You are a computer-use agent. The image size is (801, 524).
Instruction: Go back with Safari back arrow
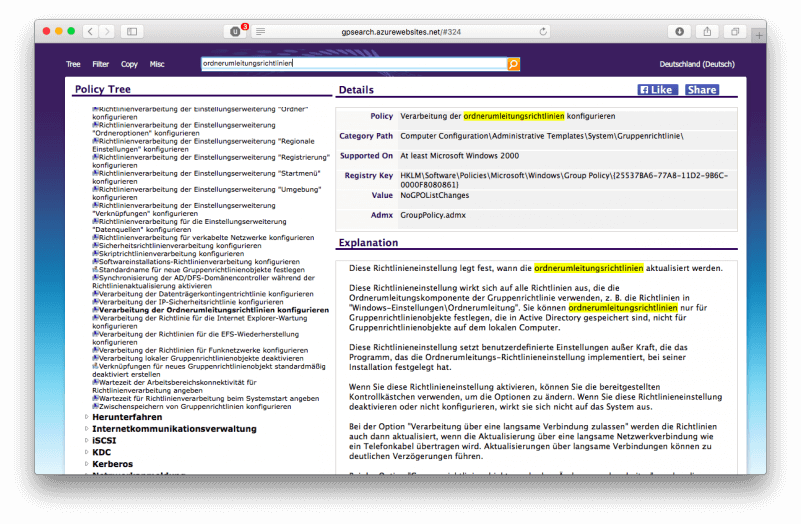(x=90, y=32)
